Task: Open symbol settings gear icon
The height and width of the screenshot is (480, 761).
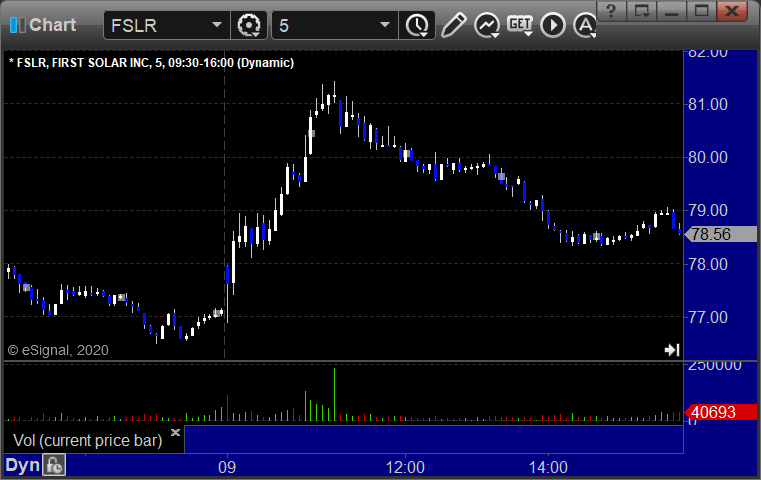Action: pyautogui.click(x=249, y=25)
